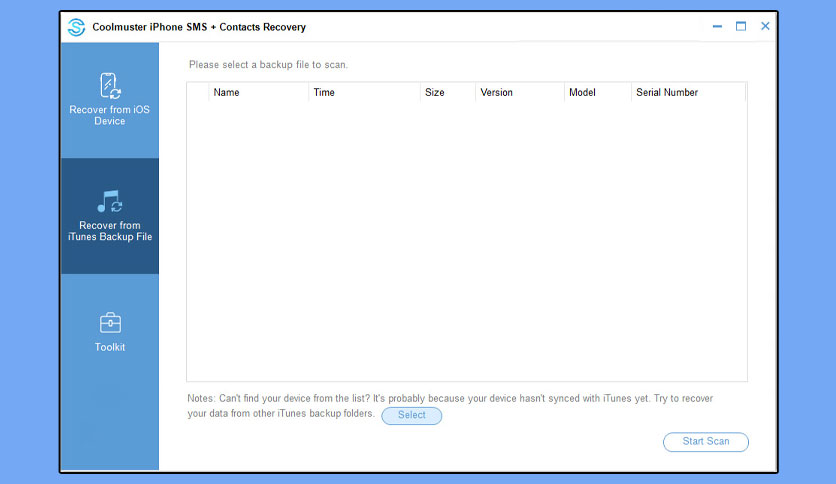Click the Start Scan button
836x484 pixels.
click(705, 441)
